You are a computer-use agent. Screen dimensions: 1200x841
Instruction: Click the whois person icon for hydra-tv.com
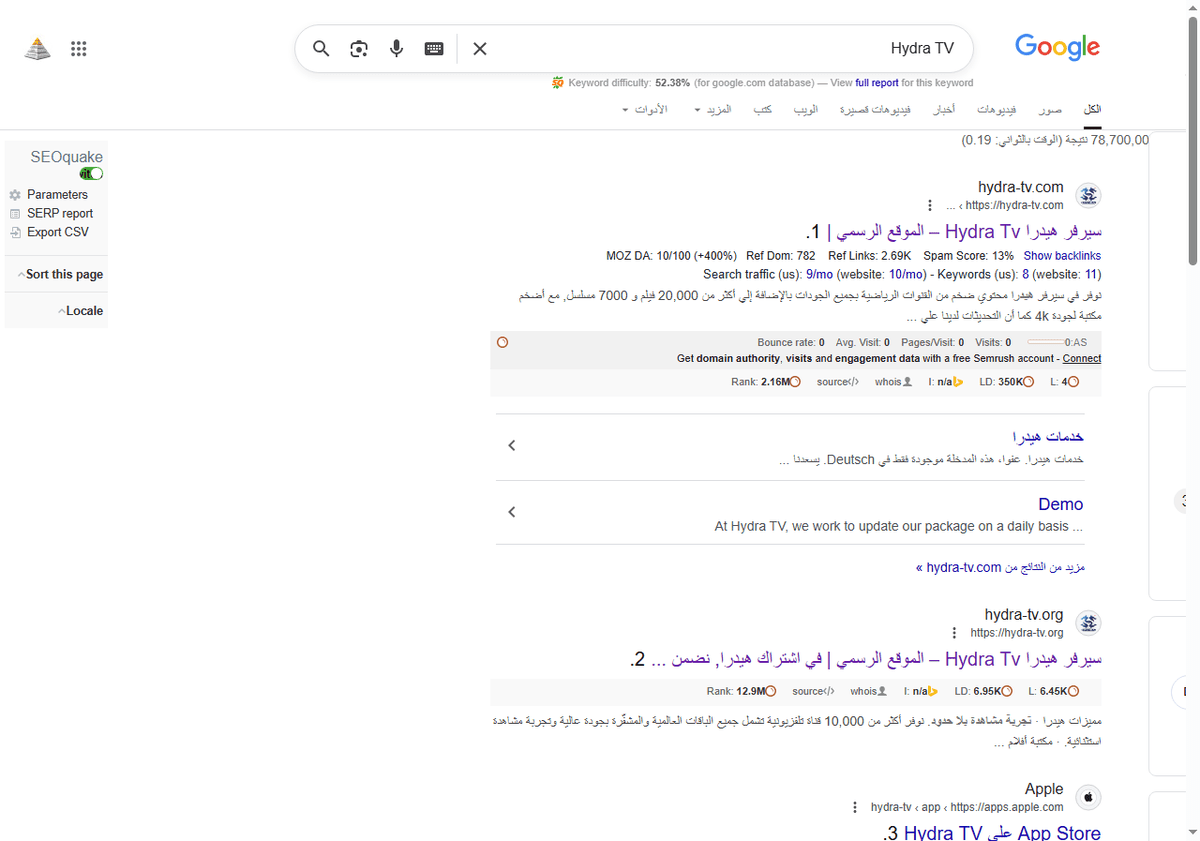[x=906, y=381]
